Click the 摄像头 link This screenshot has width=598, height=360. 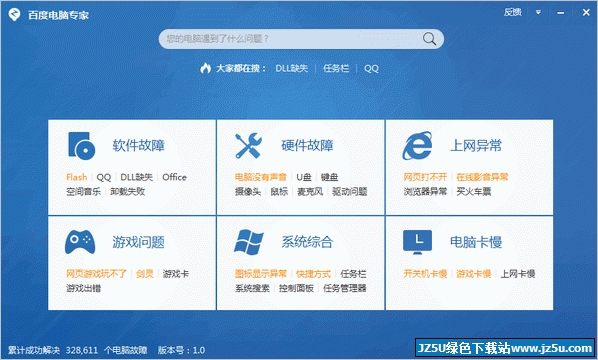pyautogui.click(x=248, y=191)
